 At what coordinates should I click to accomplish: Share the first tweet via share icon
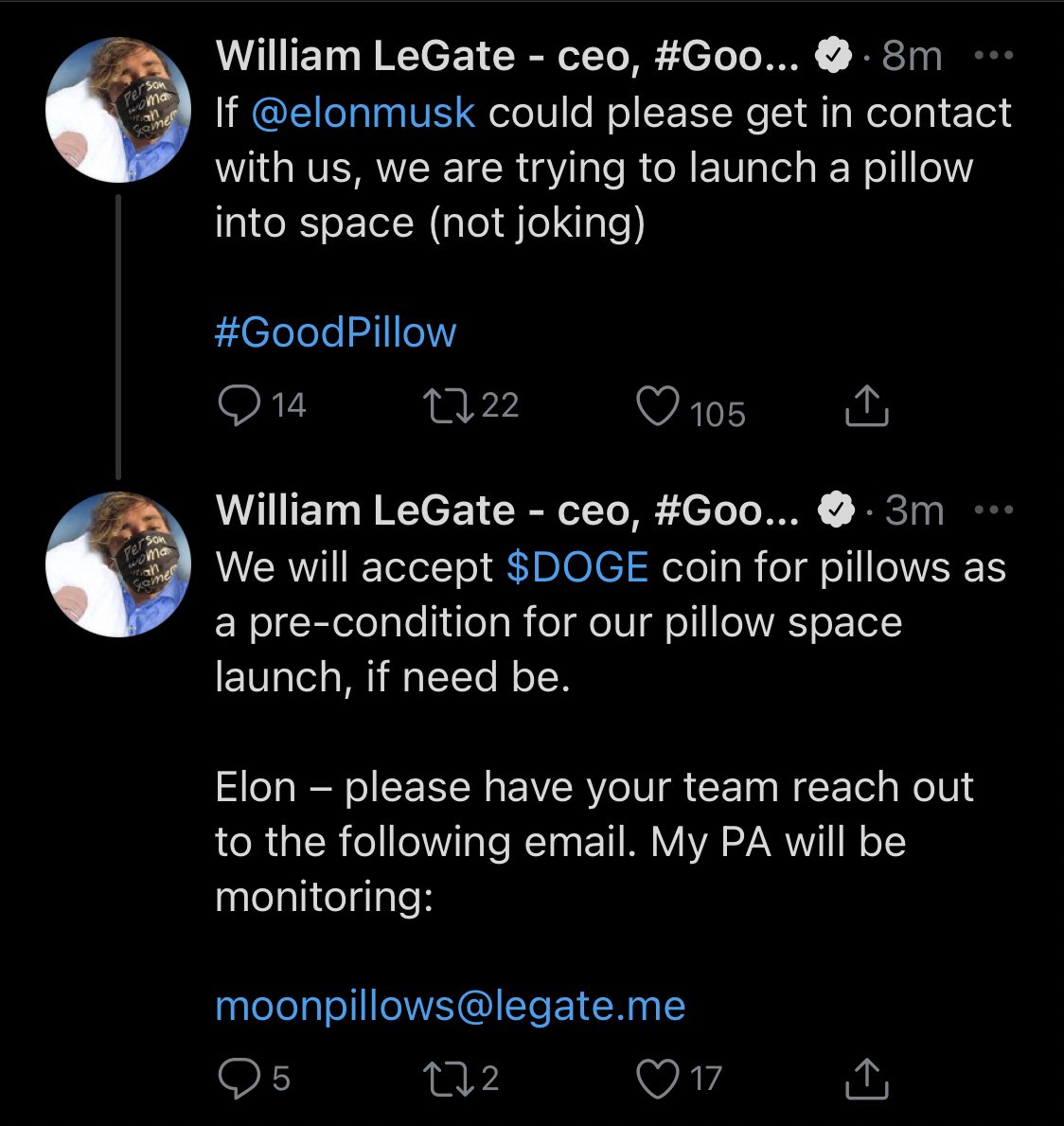(x=866, y=406)
